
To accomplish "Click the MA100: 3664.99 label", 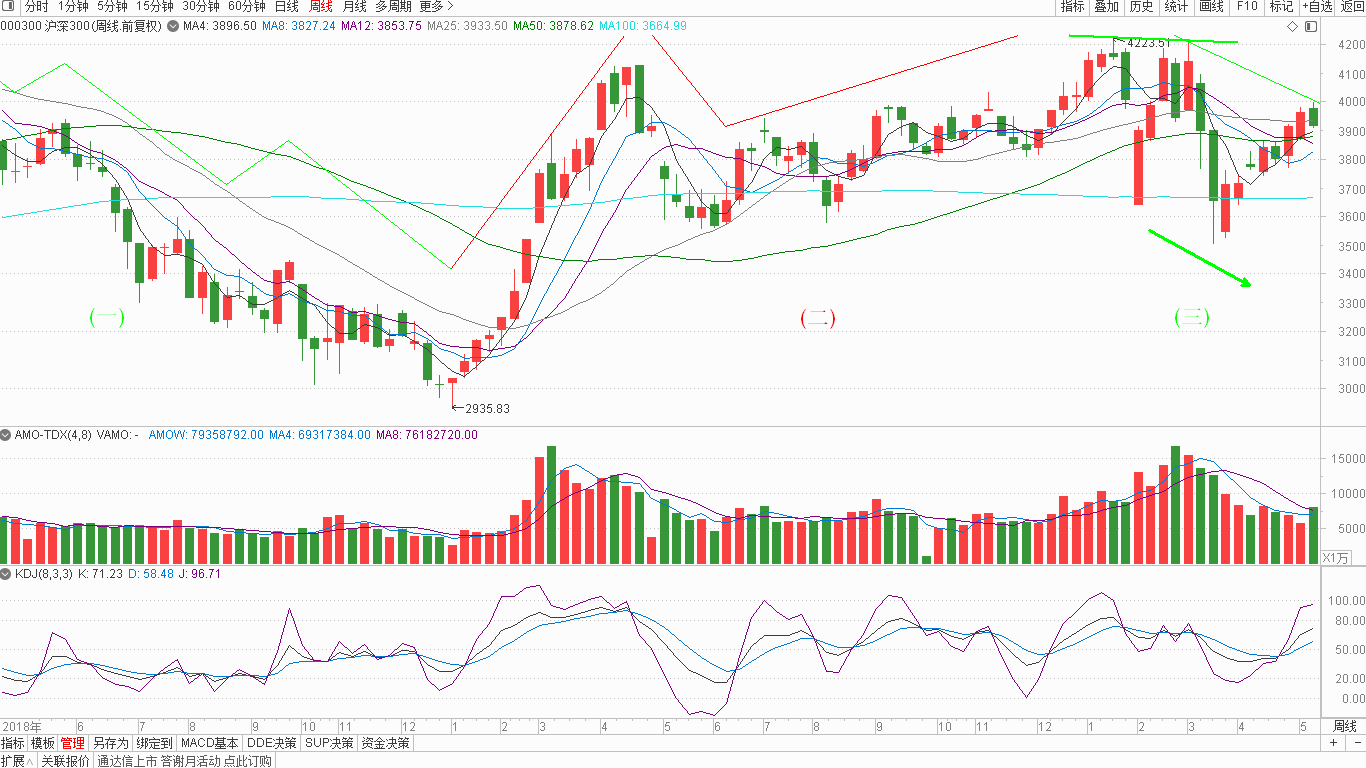I will pyautogui.click(x=643, y=26).
